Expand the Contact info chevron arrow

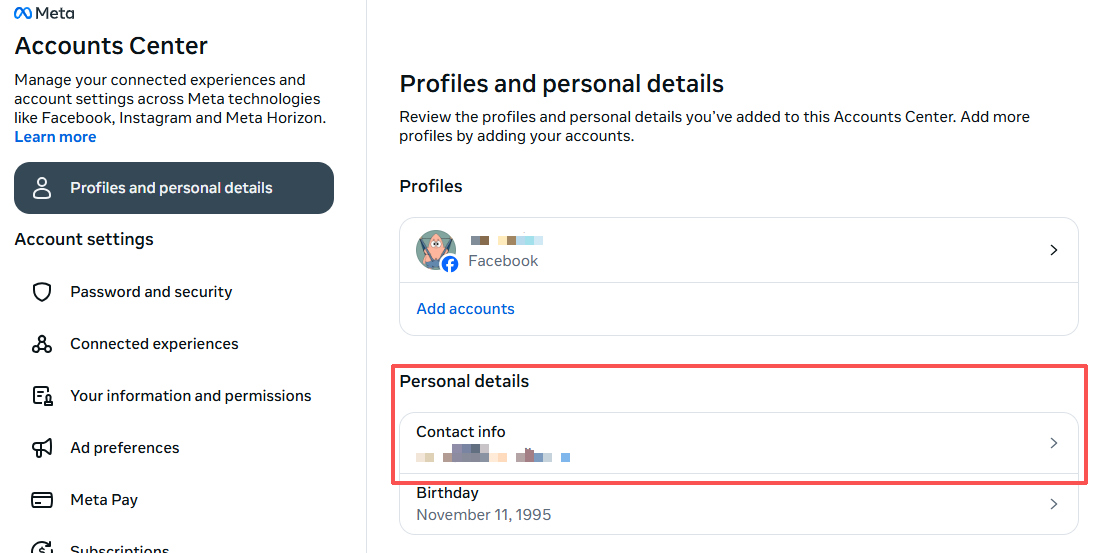coord(1053,443)
